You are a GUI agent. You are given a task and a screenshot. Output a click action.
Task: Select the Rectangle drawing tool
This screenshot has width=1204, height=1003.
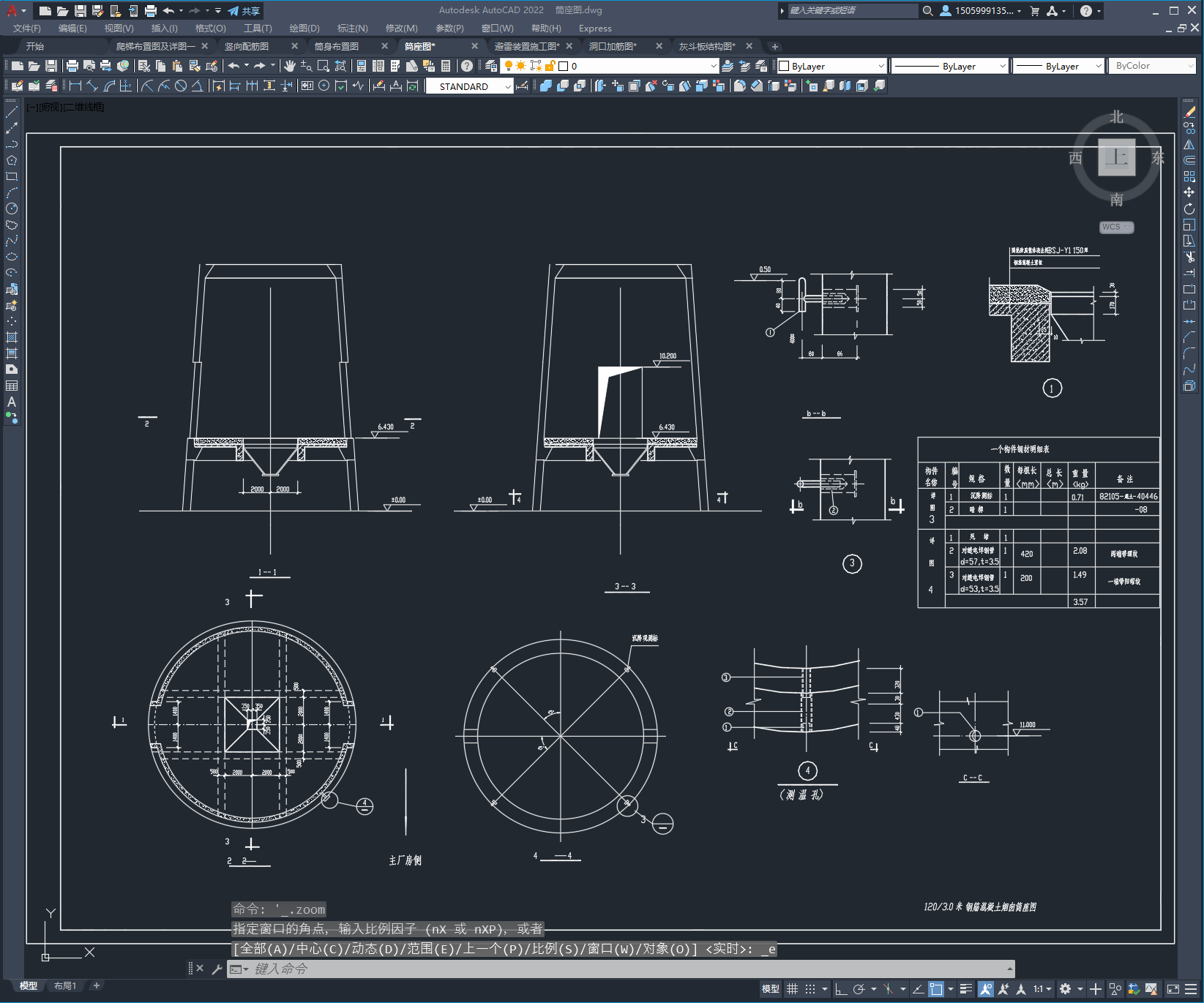pyautogui.click(x=12, y=176)
